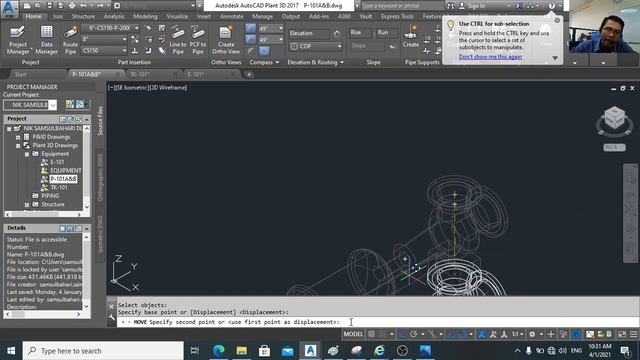Image resolution: width=640 pixels, height=360 pixels.
Task: Click "Don't show me this again" link
Action: click(x=490, y=57)
